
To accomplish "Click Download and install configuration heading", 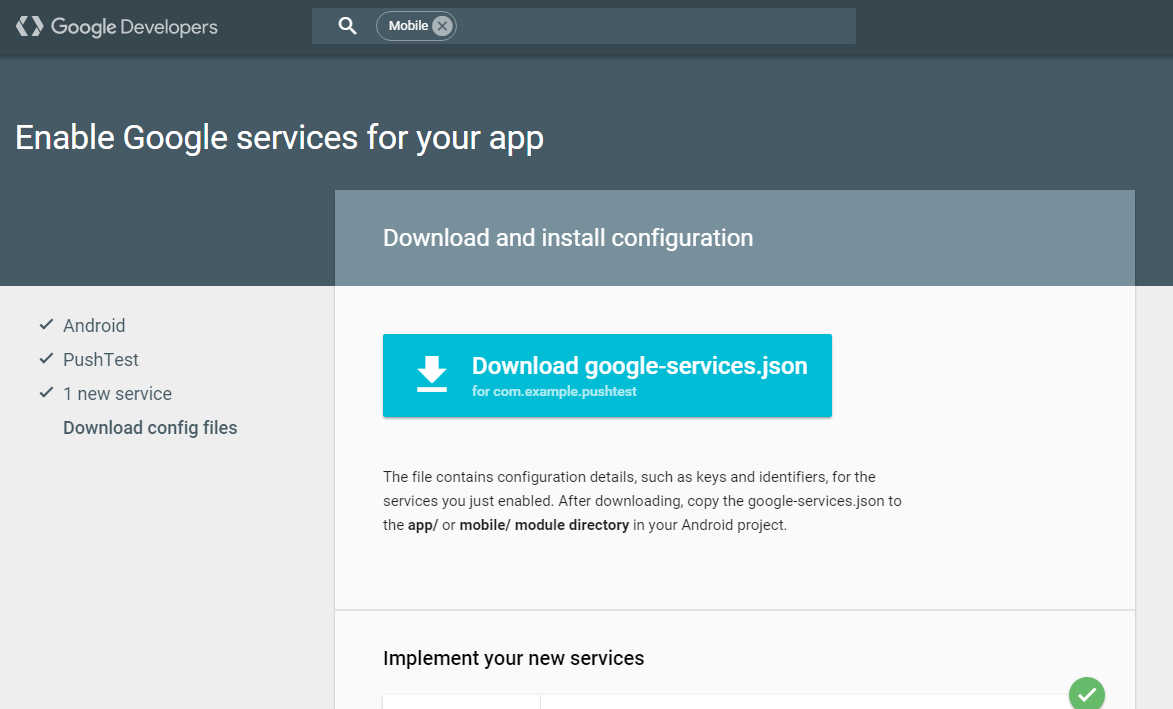I will click(x=568, y=238).
